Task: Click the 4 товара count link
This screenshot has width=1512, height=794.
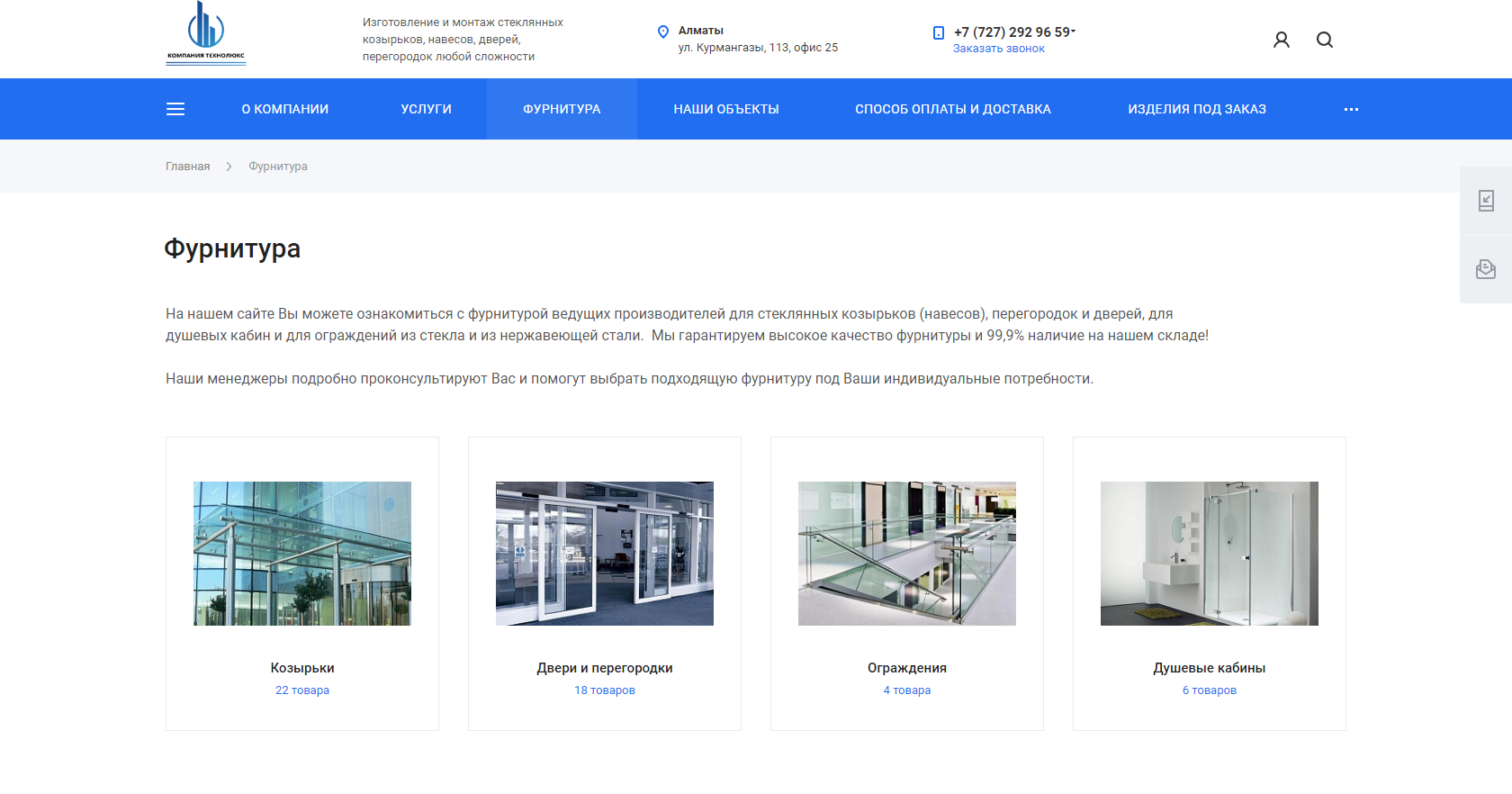Action: tap(907, 690)
